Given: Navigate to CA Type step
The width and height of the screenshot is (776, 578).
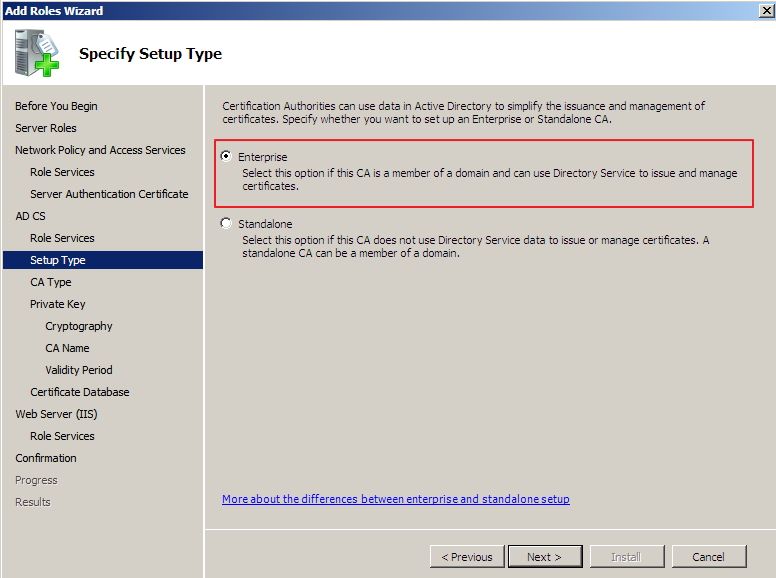Looking at the screenshot, I should (51, 282).
